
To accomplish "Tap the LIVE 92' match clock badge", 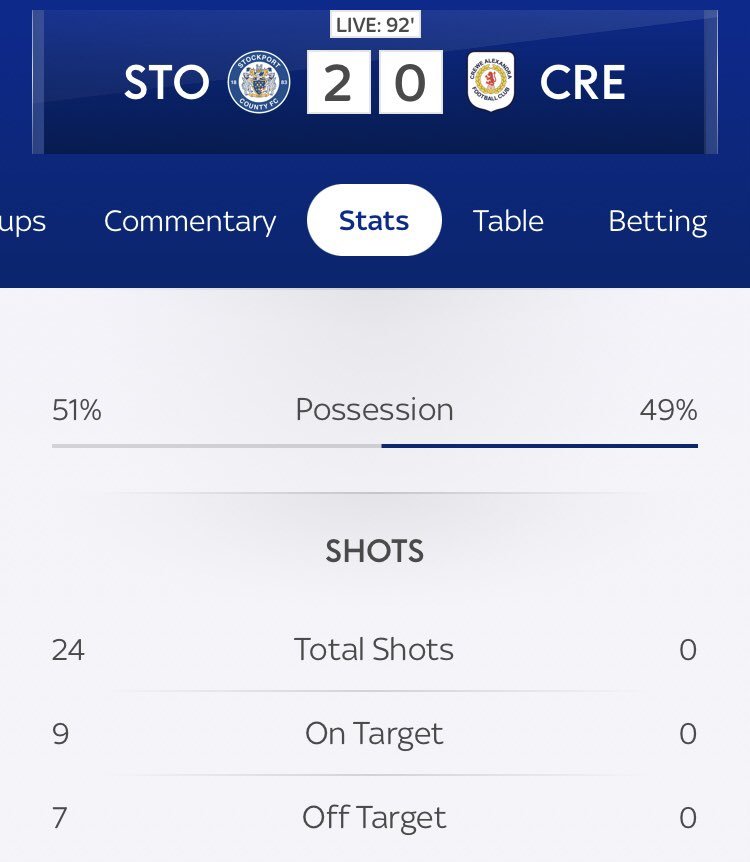I will (376, 25).
